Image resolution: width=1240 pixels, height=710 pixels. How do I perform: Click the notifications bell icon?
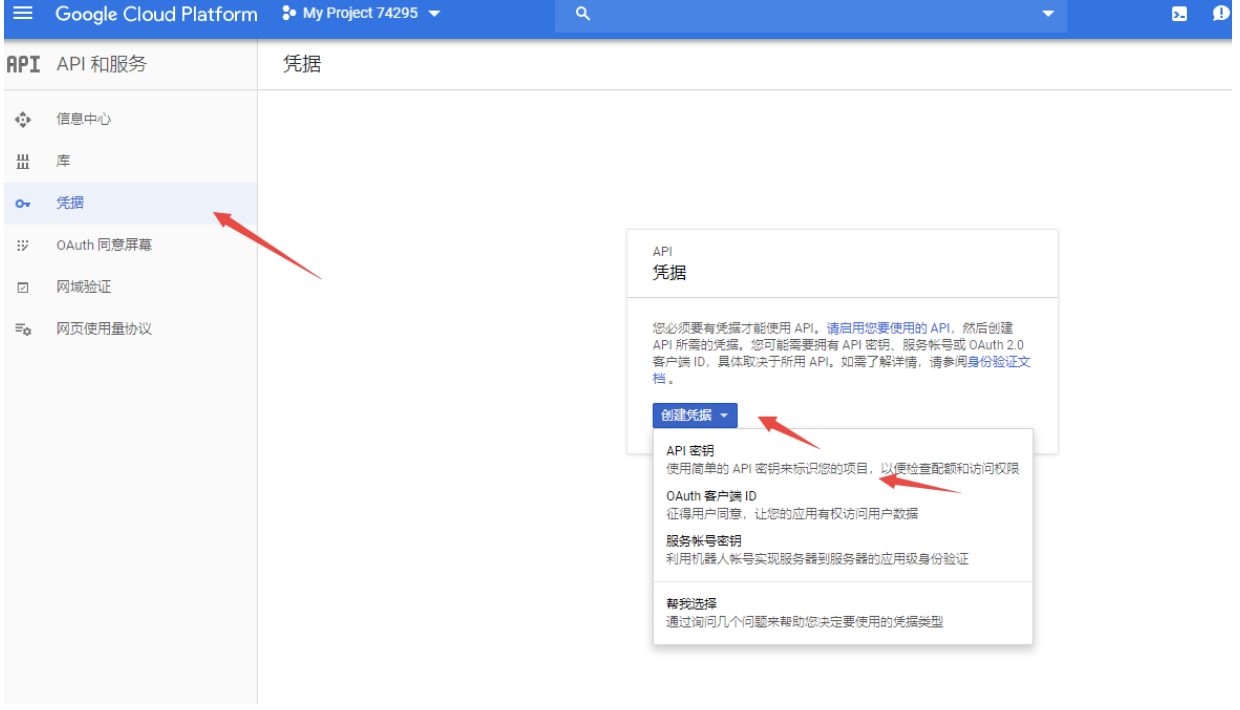[1222, 14]
